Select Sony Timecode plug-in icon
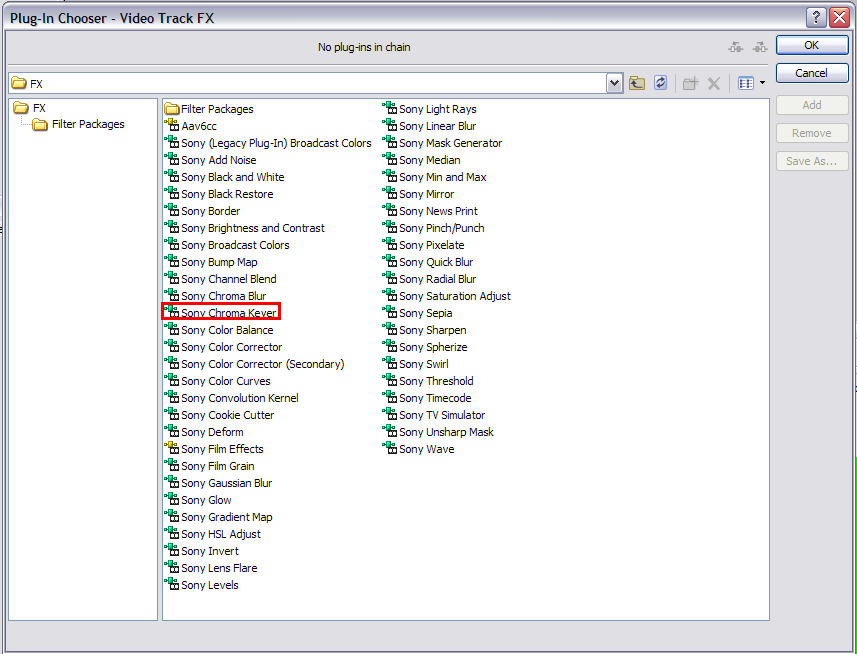 coord(390,397)
